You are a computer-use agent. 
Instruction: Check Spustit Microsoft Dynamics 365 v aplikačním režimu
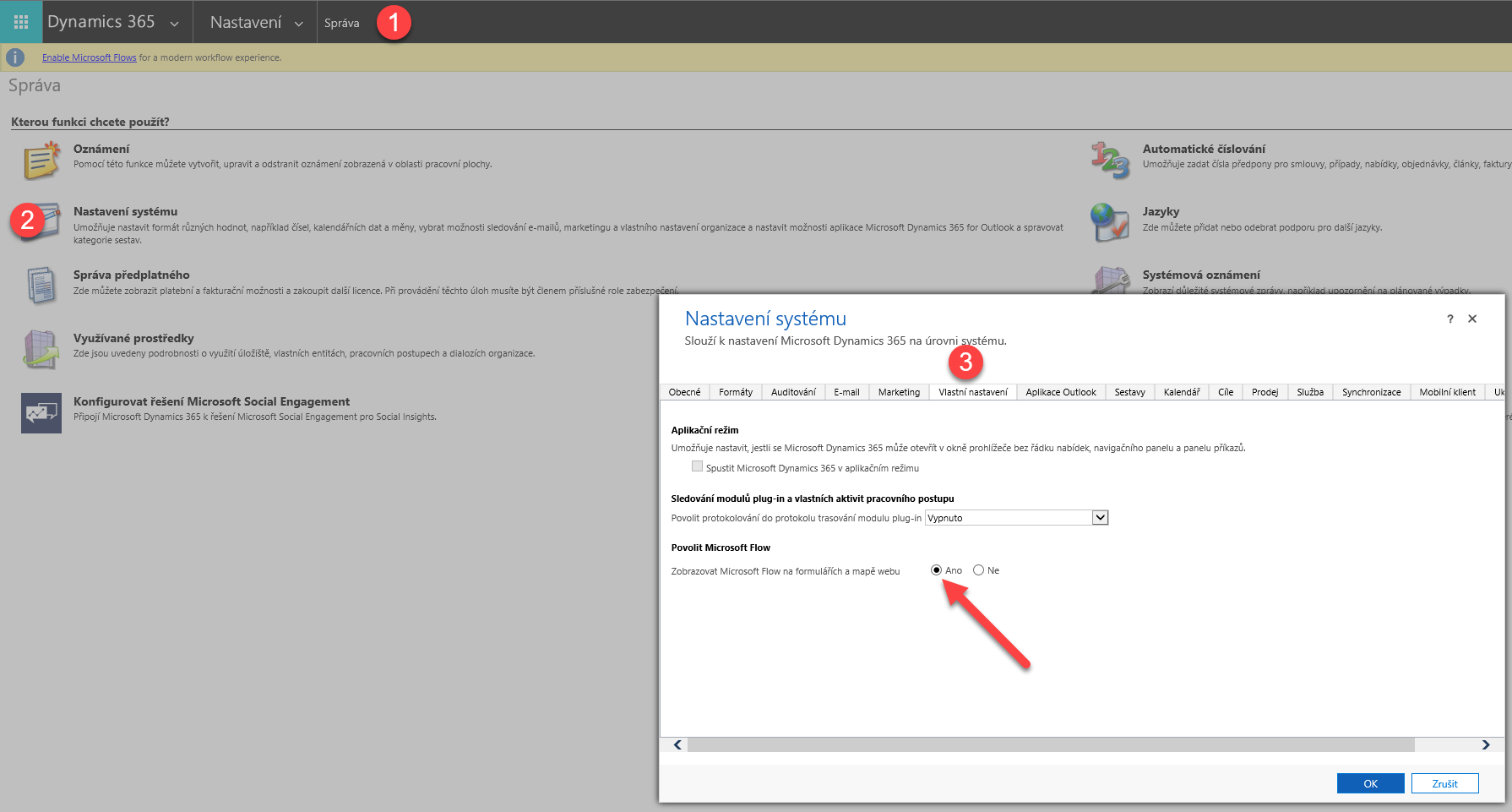pos(697,466)
